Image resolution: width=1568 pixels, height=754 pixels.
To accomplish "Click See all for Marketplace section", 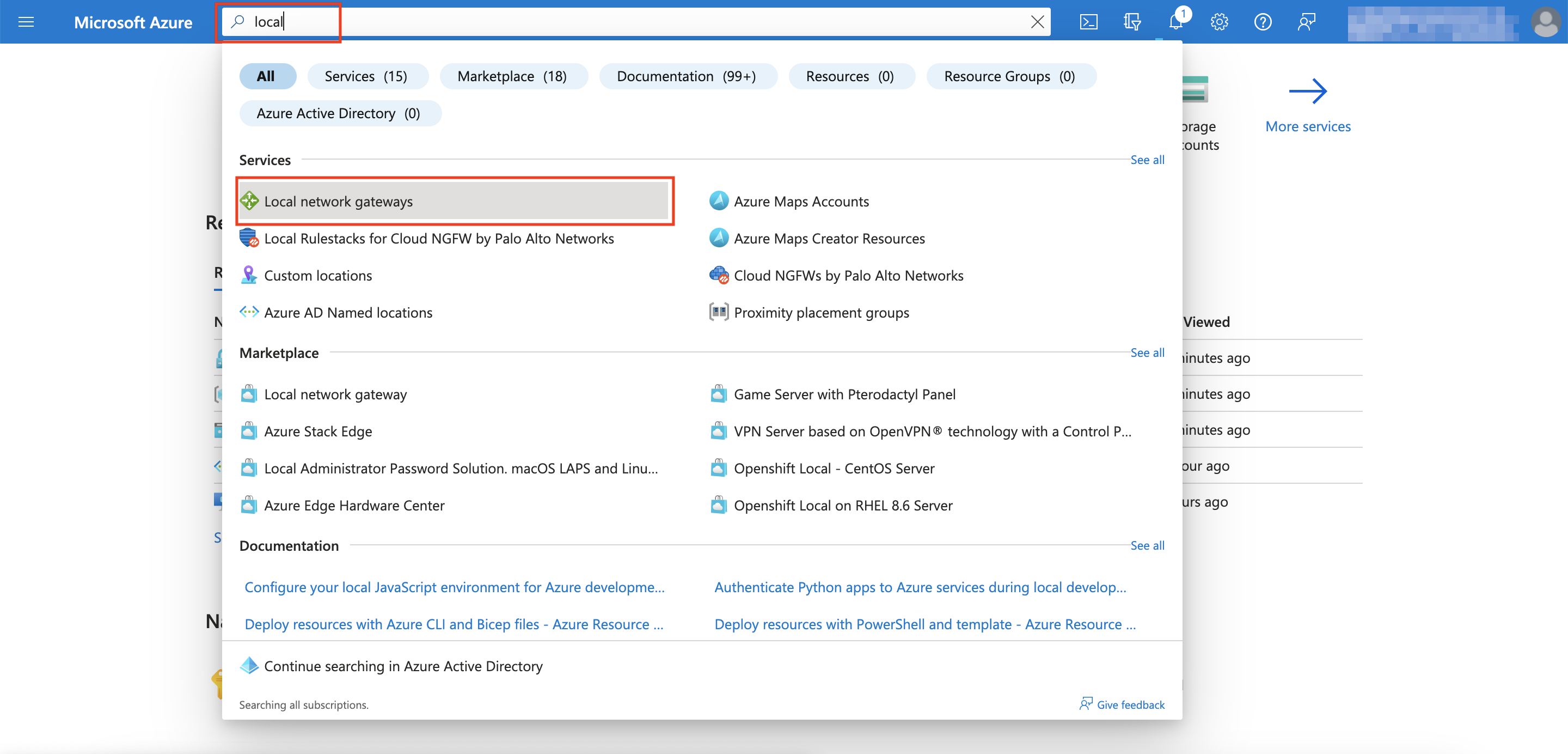I will pyautogui.click(x=1147, y=352).
